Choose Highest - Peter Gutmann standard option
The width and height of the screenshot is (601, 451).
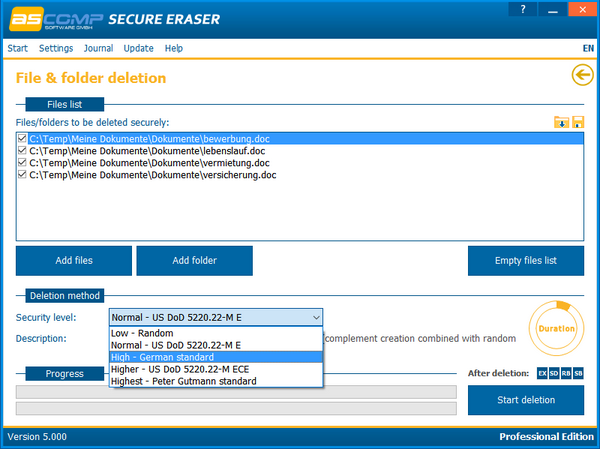(x=216, y=381)
